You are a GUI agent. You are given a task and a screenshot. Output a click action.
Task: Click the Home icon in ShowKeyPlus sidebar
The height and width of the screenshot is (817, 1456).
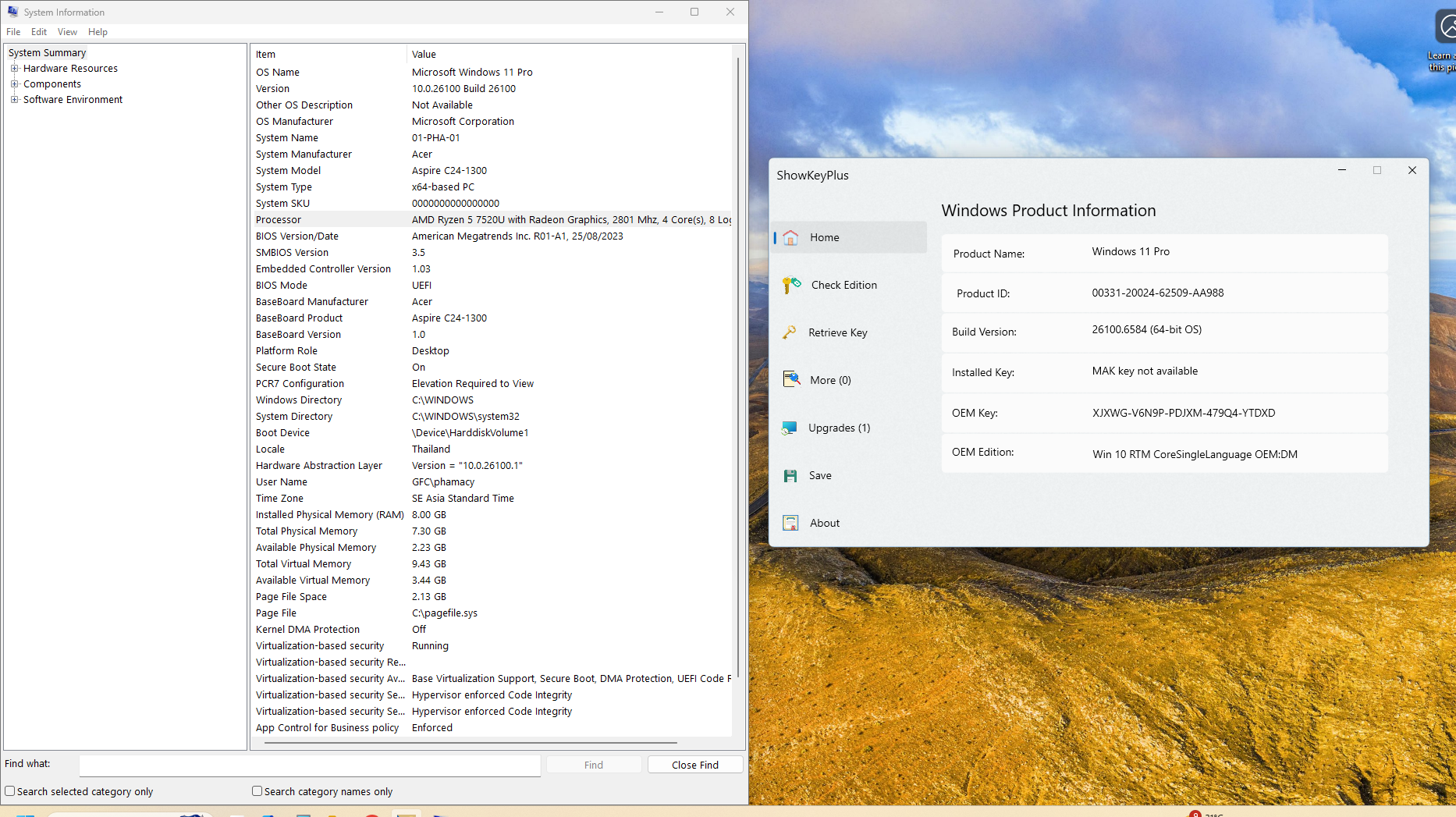pyautogui.click(x=790, y=238)
